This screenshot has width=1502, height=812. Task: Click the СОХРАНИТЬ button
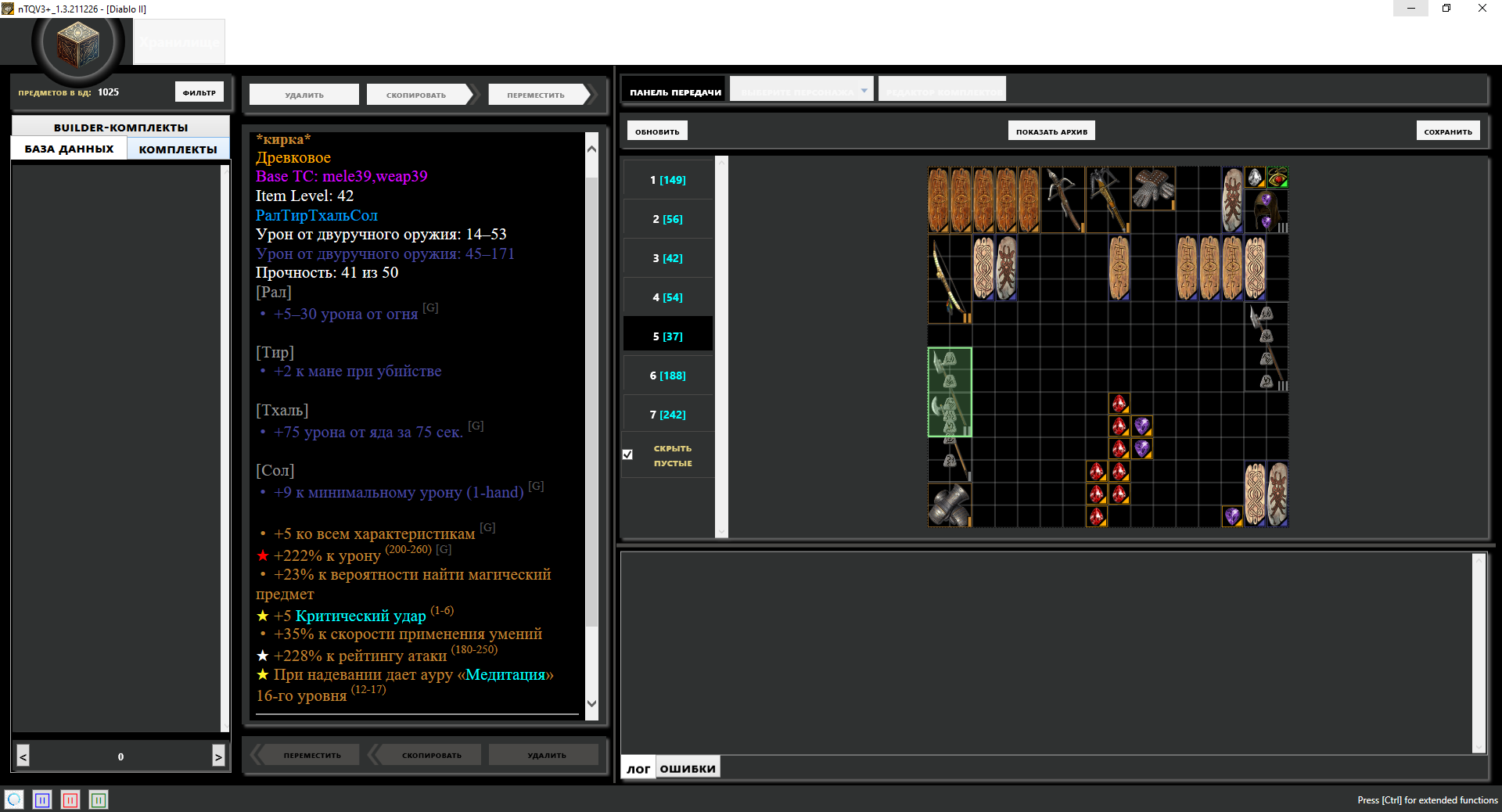point(1448,131)
